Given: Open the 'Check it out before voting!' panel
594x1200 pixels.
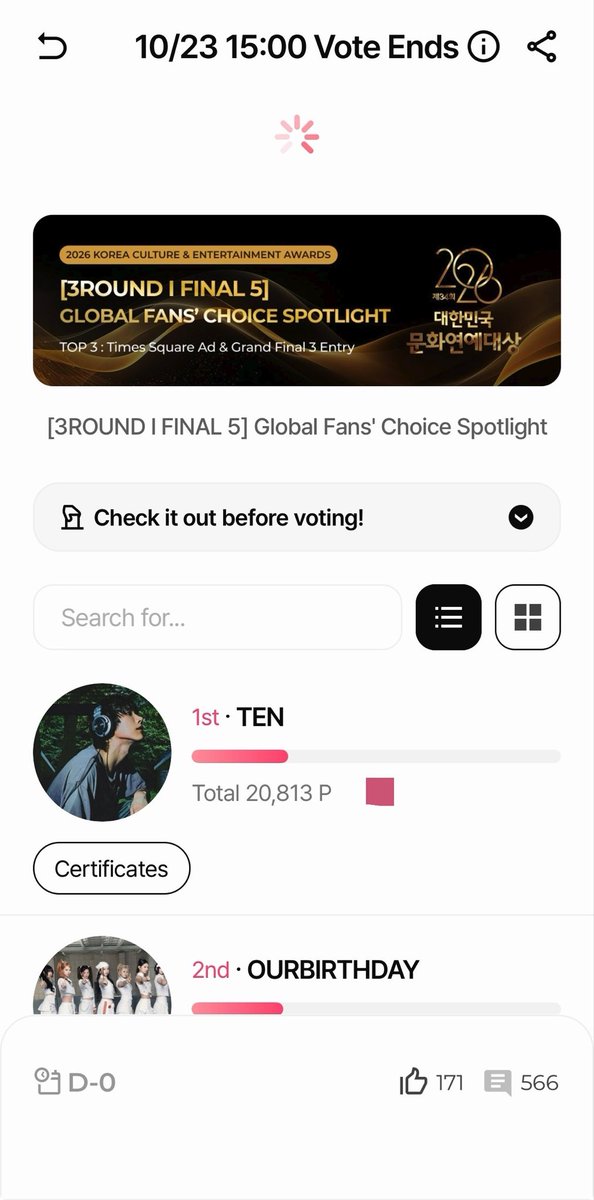Looking at the screenshot, I should pos(297,517).
